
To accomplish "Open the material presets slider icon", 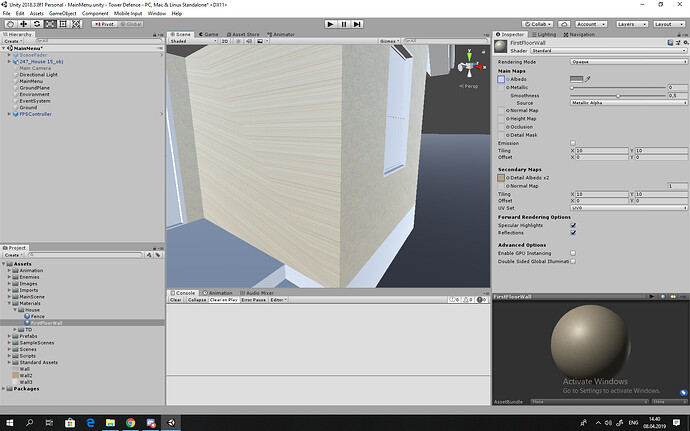I will pyautogui.click(x=678, y=43).
